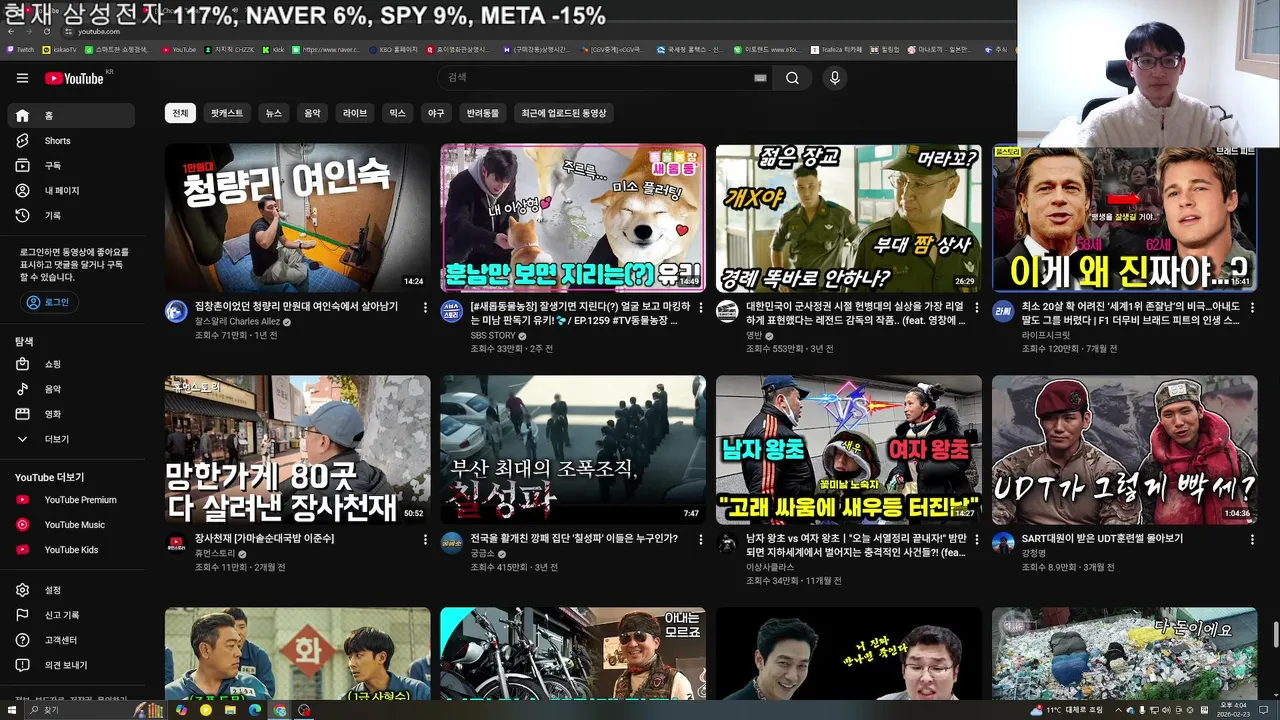Open 신고 기록 in sidebar
The height and width of the screenshot is (720, 1280).
(69, 615)
